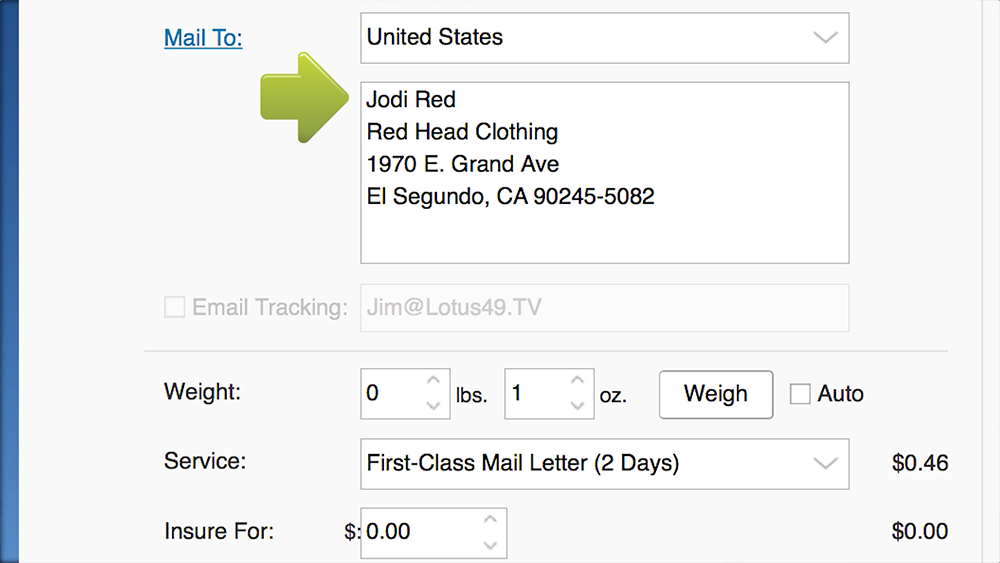Viewport: 1000px width, 563px height.
Task: Decrease Insure For amount arrow
Action: pos(490,545)
